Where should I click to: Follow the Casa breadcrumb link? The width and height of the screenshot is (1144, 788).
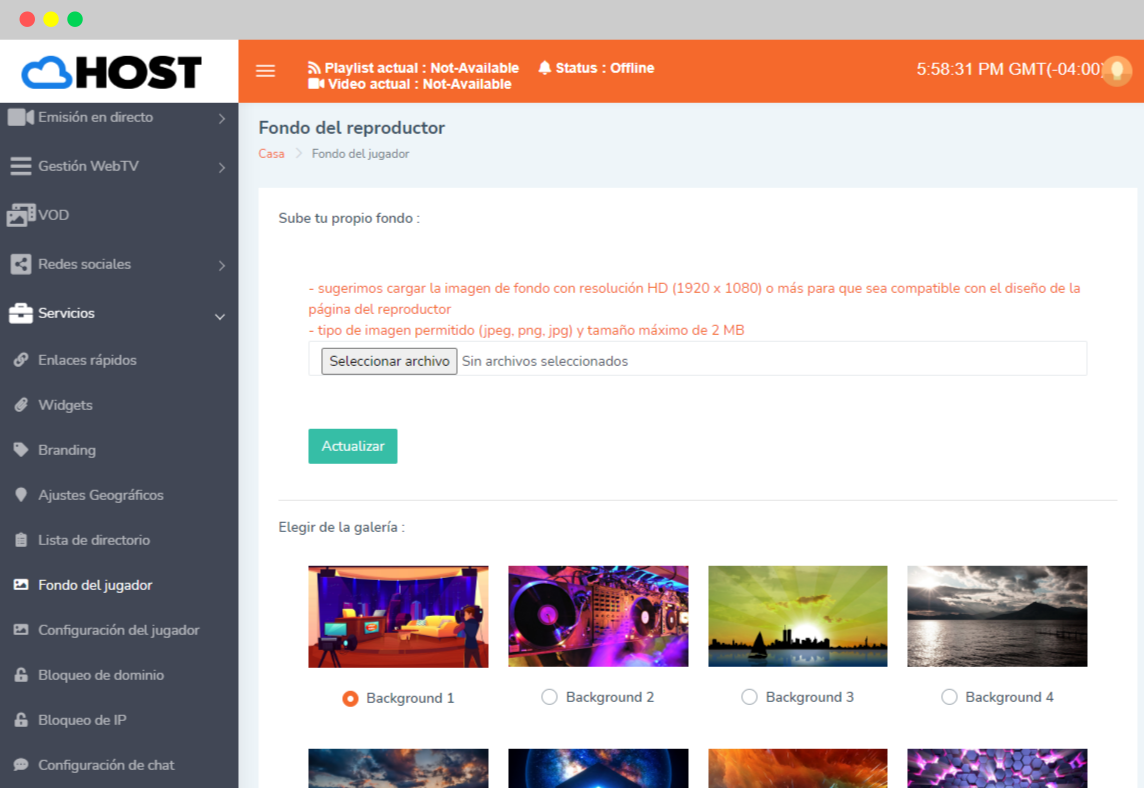pyautogui.click(x=271, y=154)
